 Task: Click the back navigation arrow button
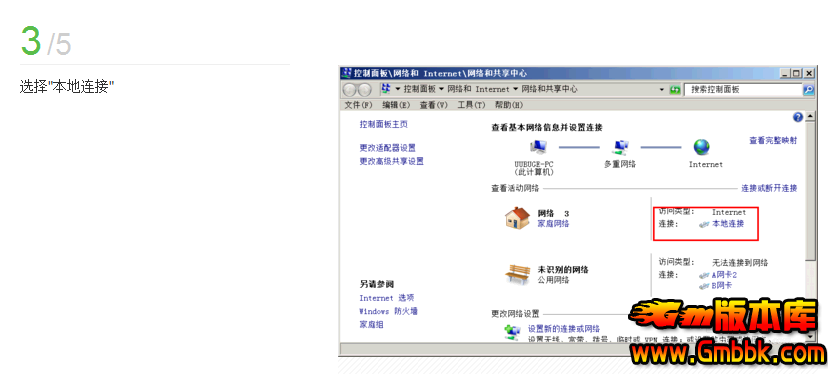(350, 89)
